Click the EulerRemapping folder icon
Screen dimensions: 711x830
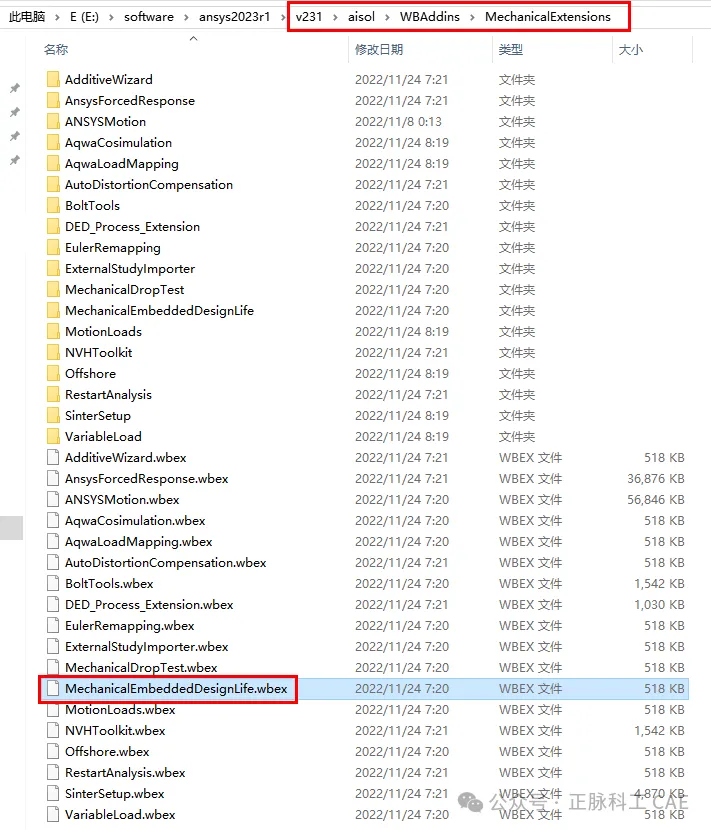click(53, 248)
